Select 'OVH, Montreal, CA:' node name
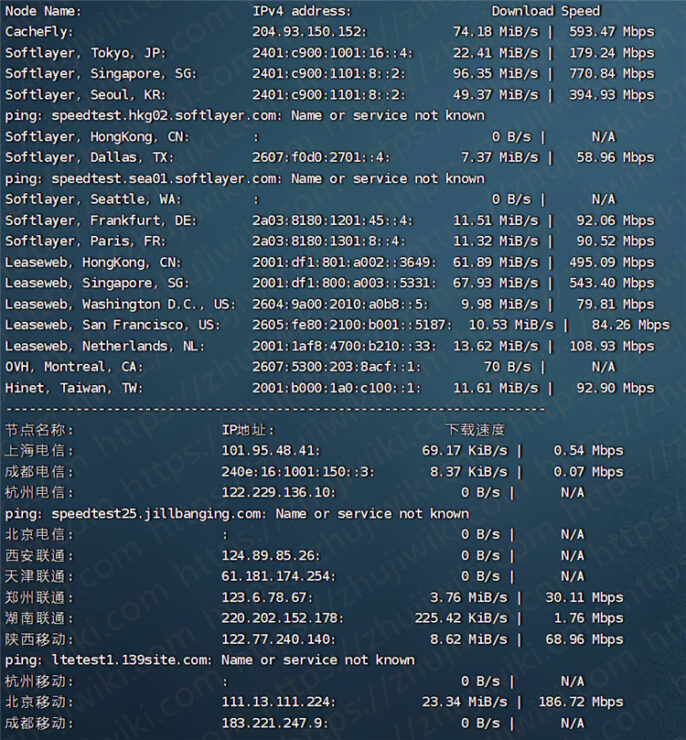The image size is (686, 740). pyautogui.click(x=74, y=367)
